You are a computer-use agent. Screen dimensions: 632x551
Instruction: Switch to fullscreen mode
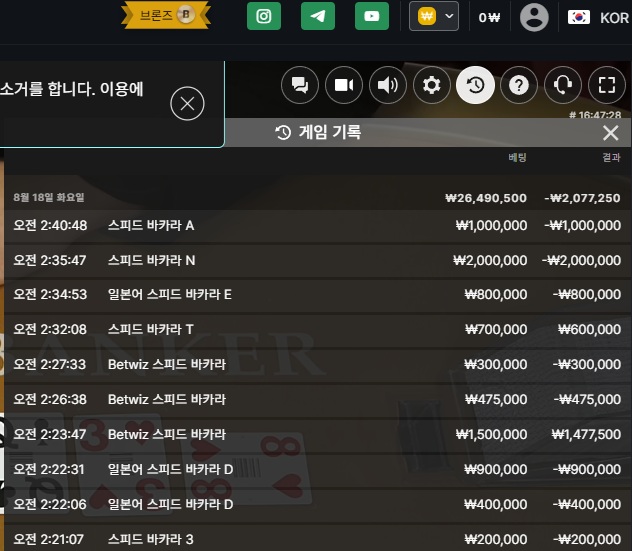pos(607,85)
